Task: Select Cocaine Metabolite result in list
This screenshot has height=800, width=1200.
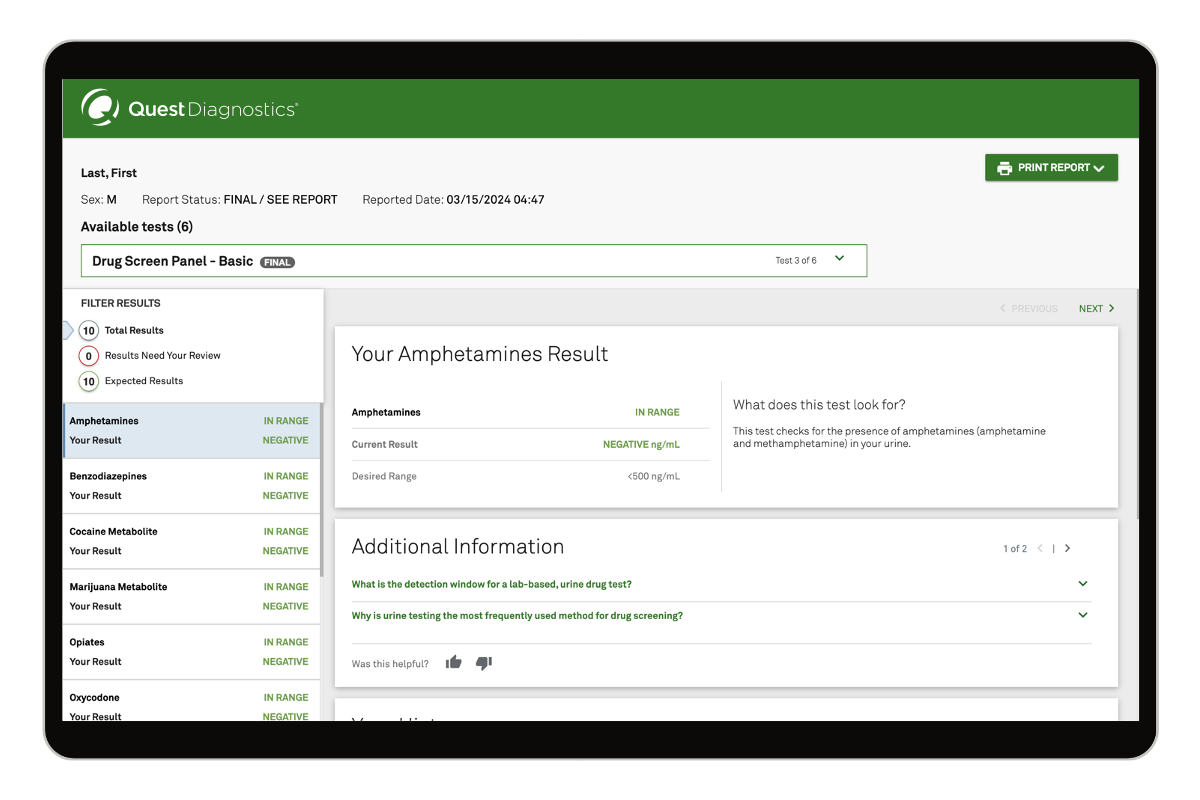Action: tap(190, 541)
